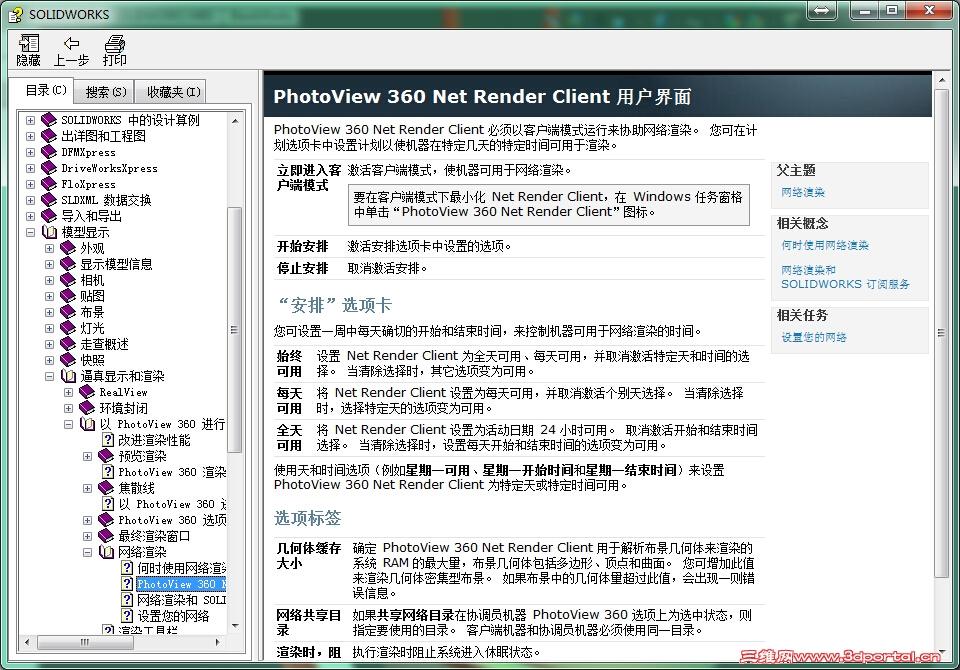Switch to the 搜索 (S) tab
Viewport: 960px width, 670px height.
104,92
